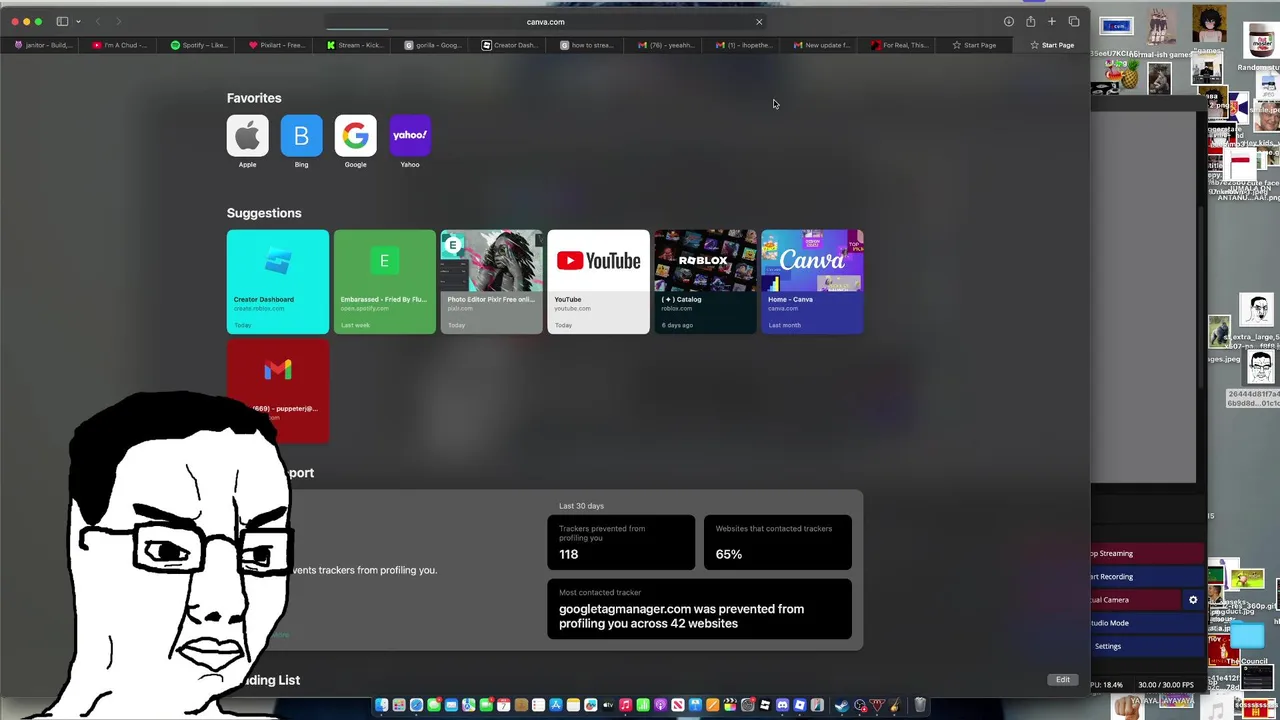This screenshot has width=1280, height=720.
Task: Open Messages from the Dock
Action: tap(434, 705)
